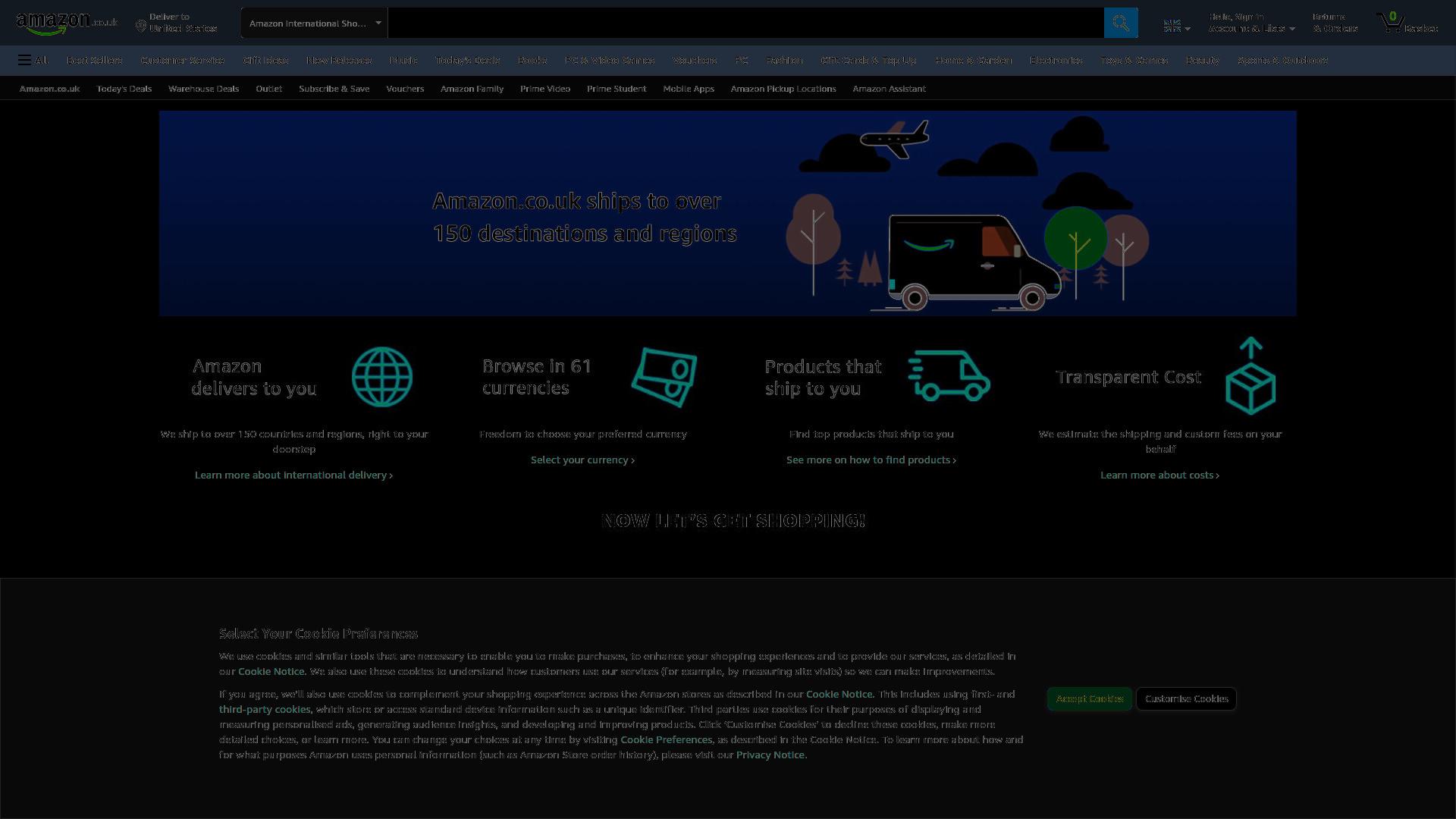Go to Prime Video
1456x819 pixels.
click(545, 89)
